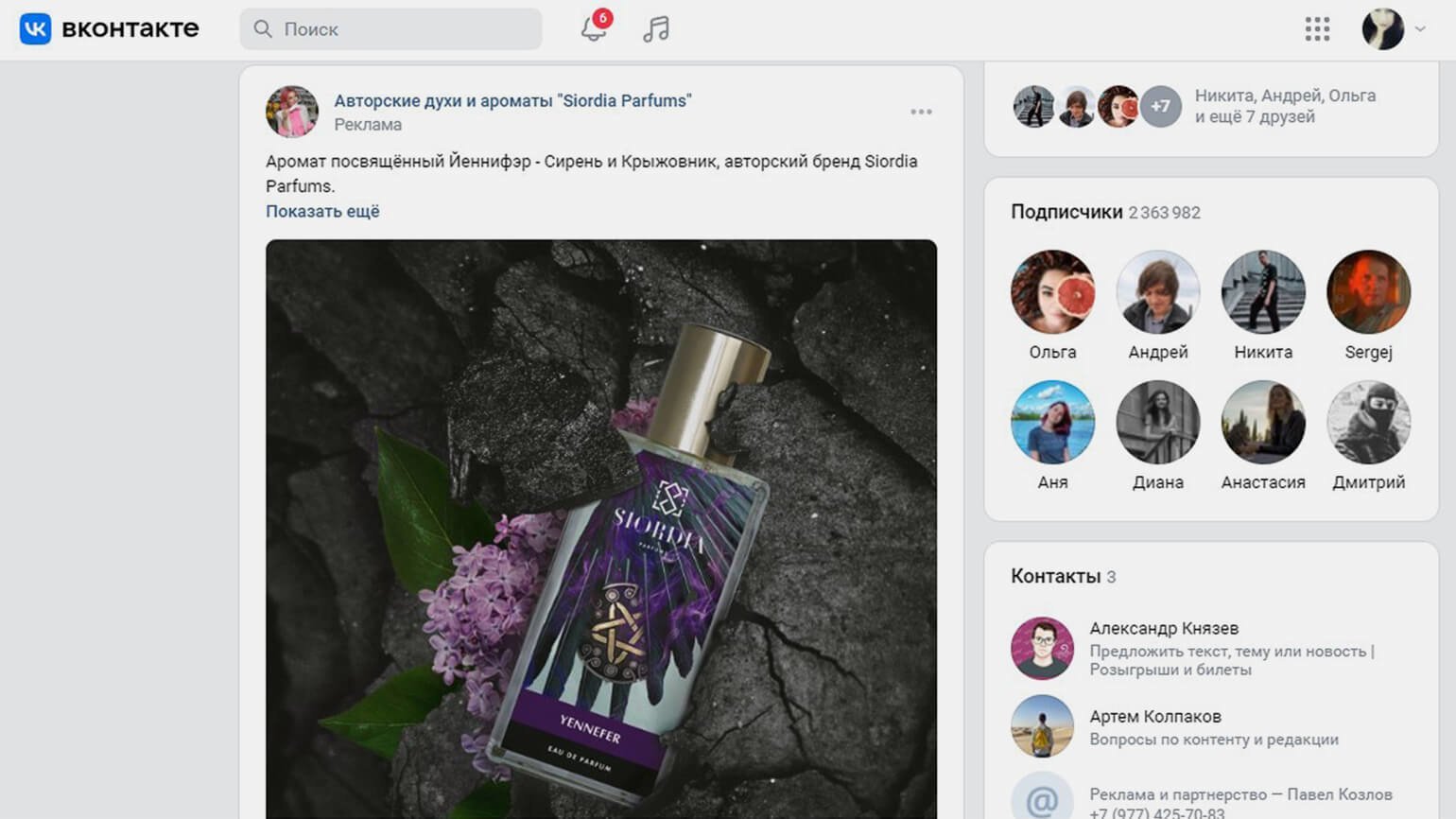Click the subscriber count 2 363 982
The height and width of the screenshot is (819, 1456).
pyautogui.click(x=1164, y=213)
